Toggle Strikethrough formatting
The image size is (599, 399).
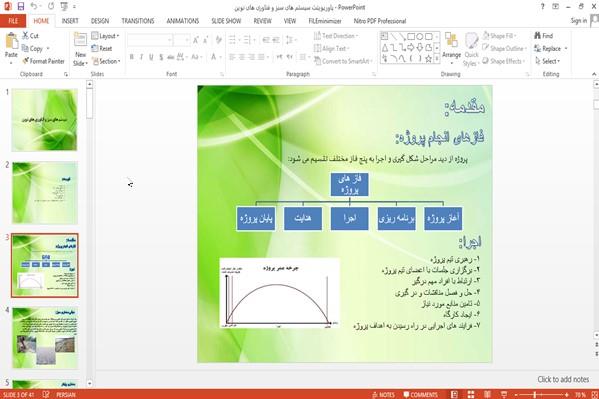coord(171,57)
